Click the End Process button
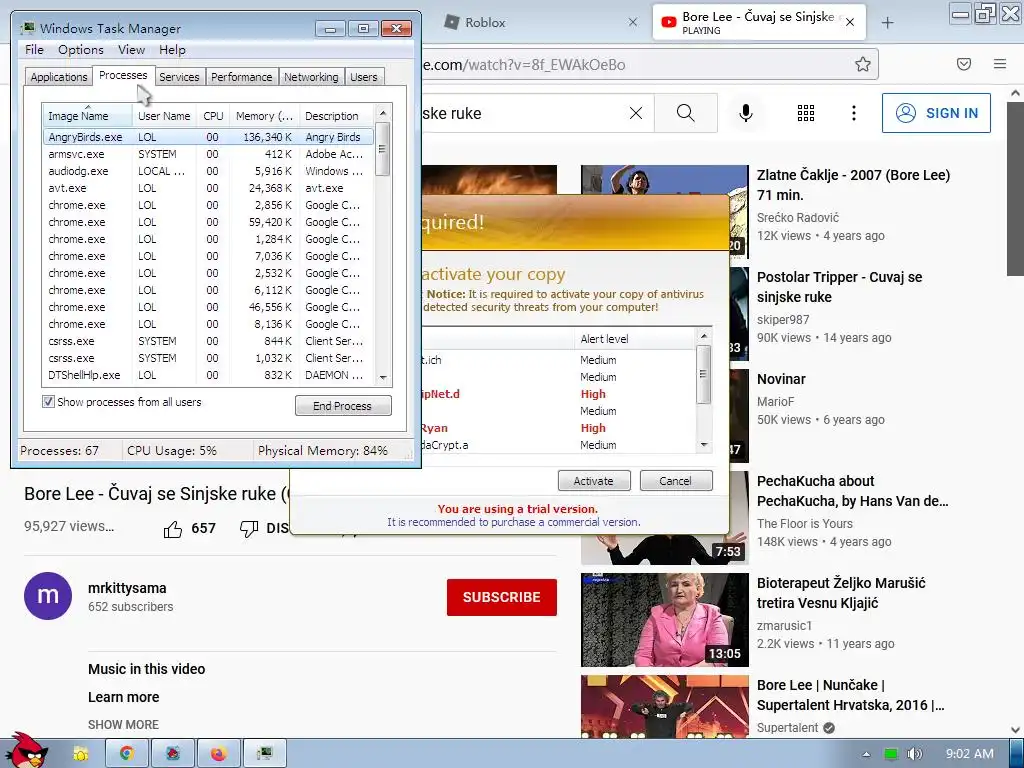 coord(343,406)
